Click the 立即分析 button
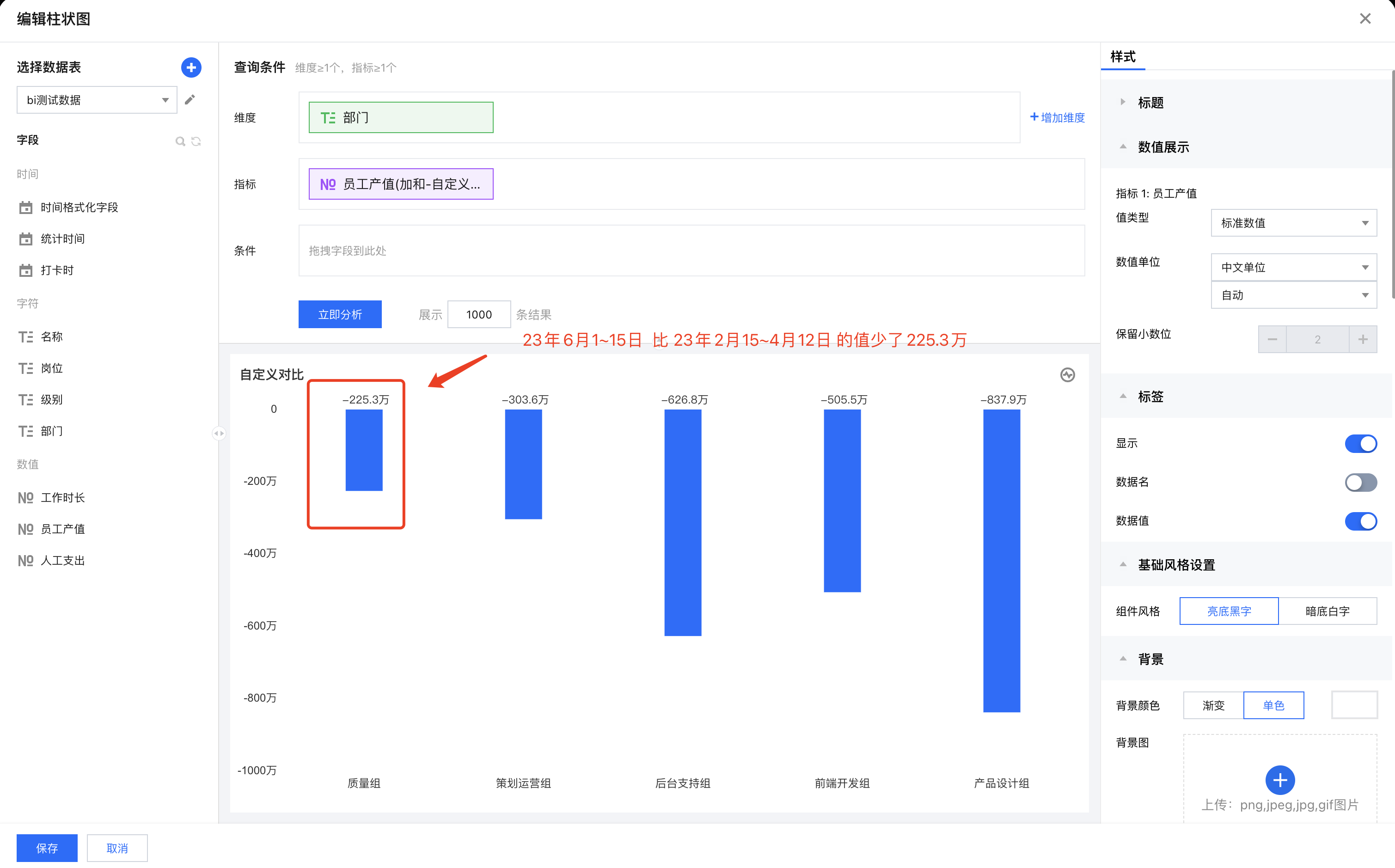The width and height of the screenshot is (1395, 868). pyautogui.click(x=340, y=315)
